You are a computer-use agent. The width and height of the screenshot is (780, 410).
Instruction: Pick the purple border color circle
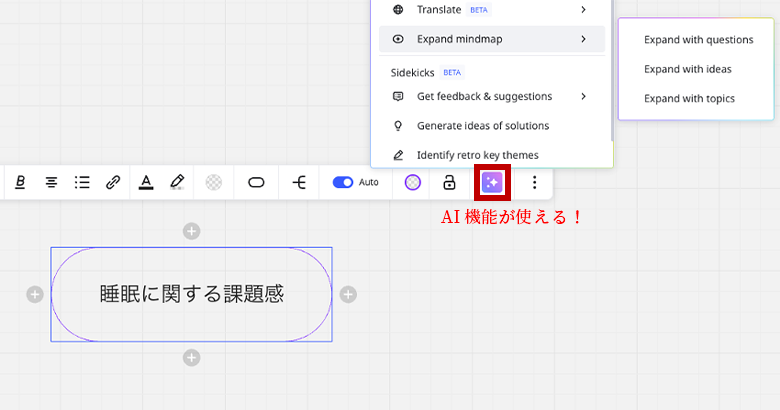(413, 182)
